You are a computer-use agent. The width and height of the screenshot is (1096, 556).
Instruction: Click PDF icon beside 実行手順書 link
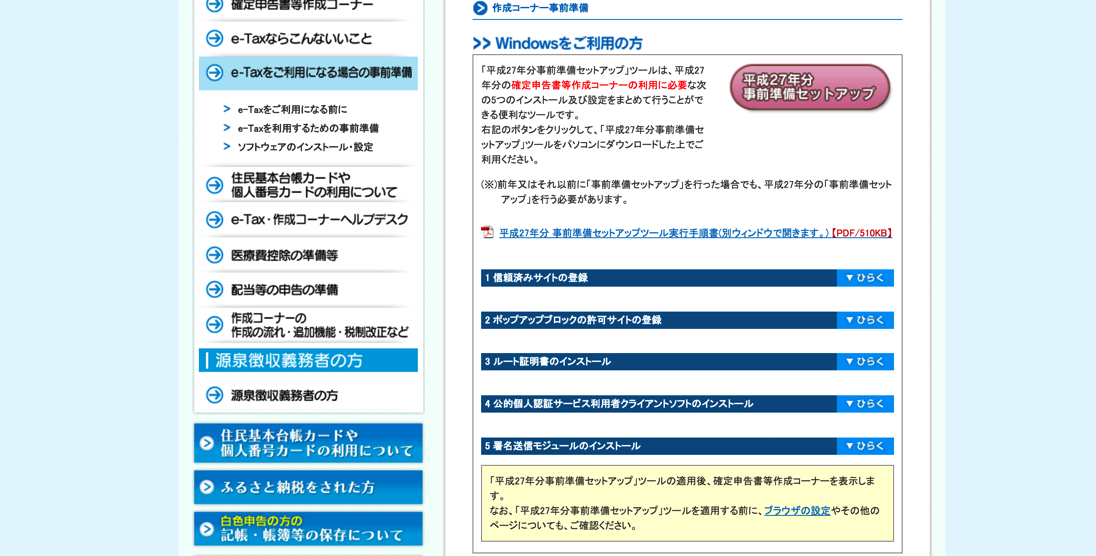[x=487, y=232]
